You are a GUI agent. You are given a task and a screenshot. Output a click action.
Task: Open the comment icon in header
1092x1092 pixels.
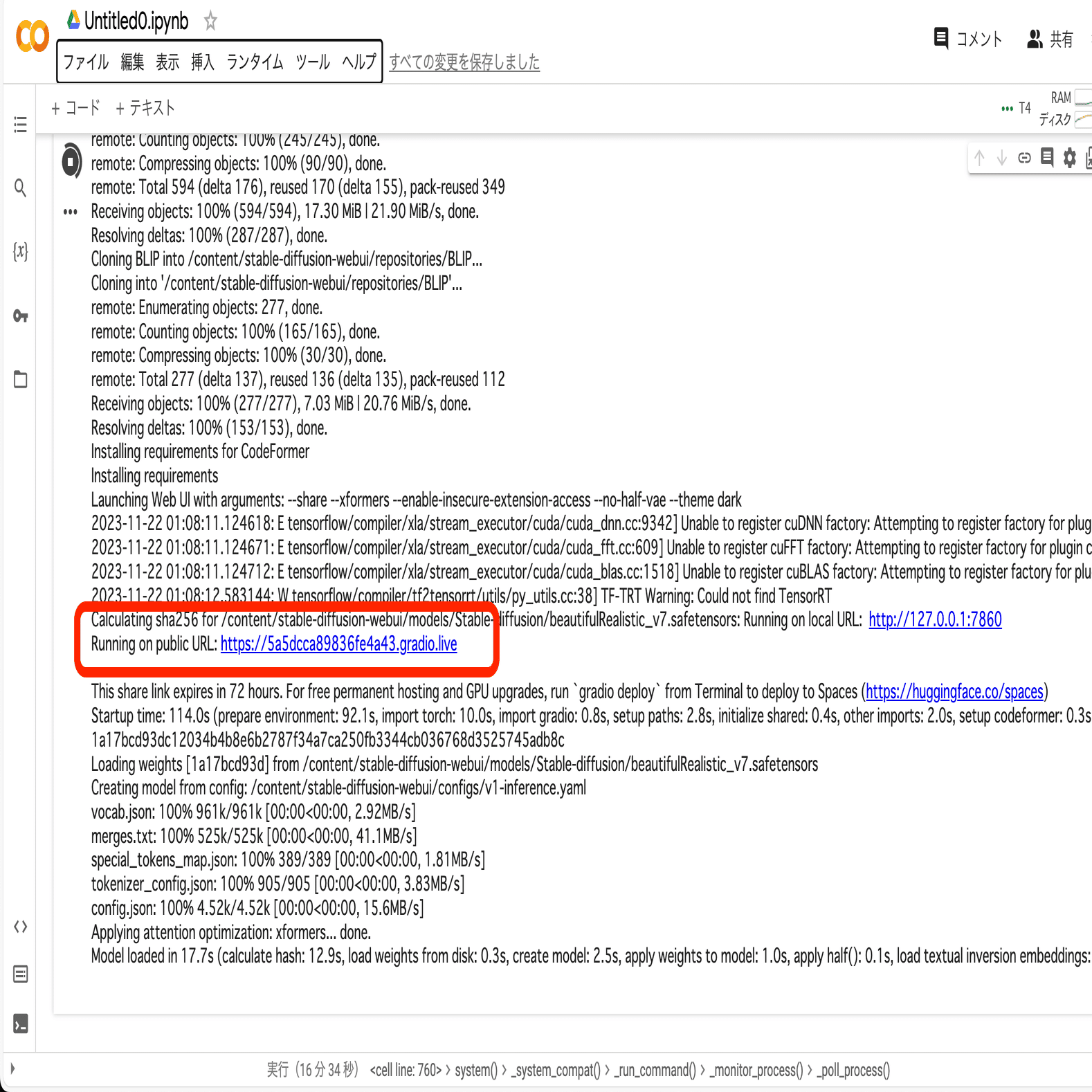940,38
